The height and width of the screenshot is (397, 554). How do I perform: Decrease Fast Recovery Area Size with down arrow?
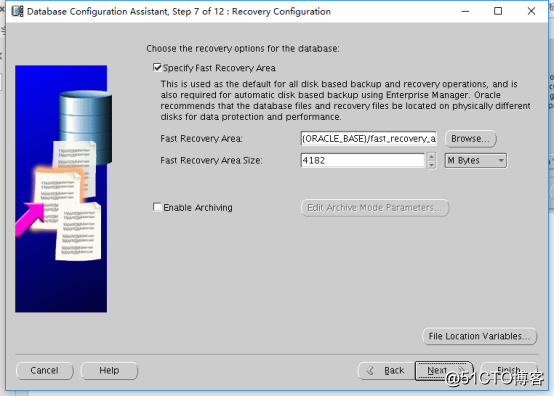431,165
